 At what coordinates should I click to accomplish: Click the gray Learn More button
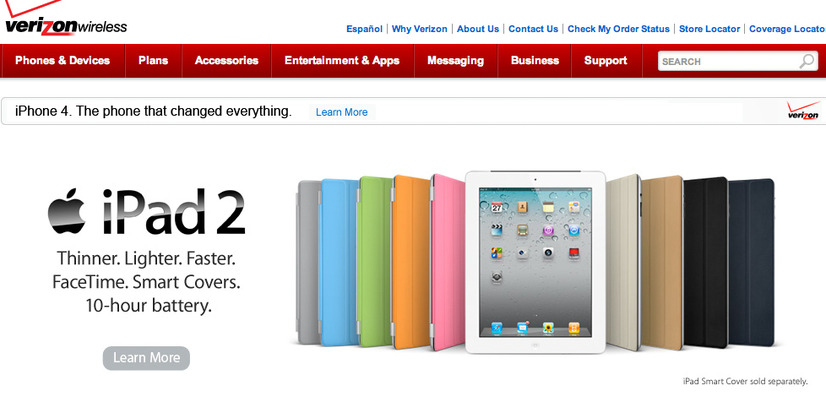[x=146, y=358]
